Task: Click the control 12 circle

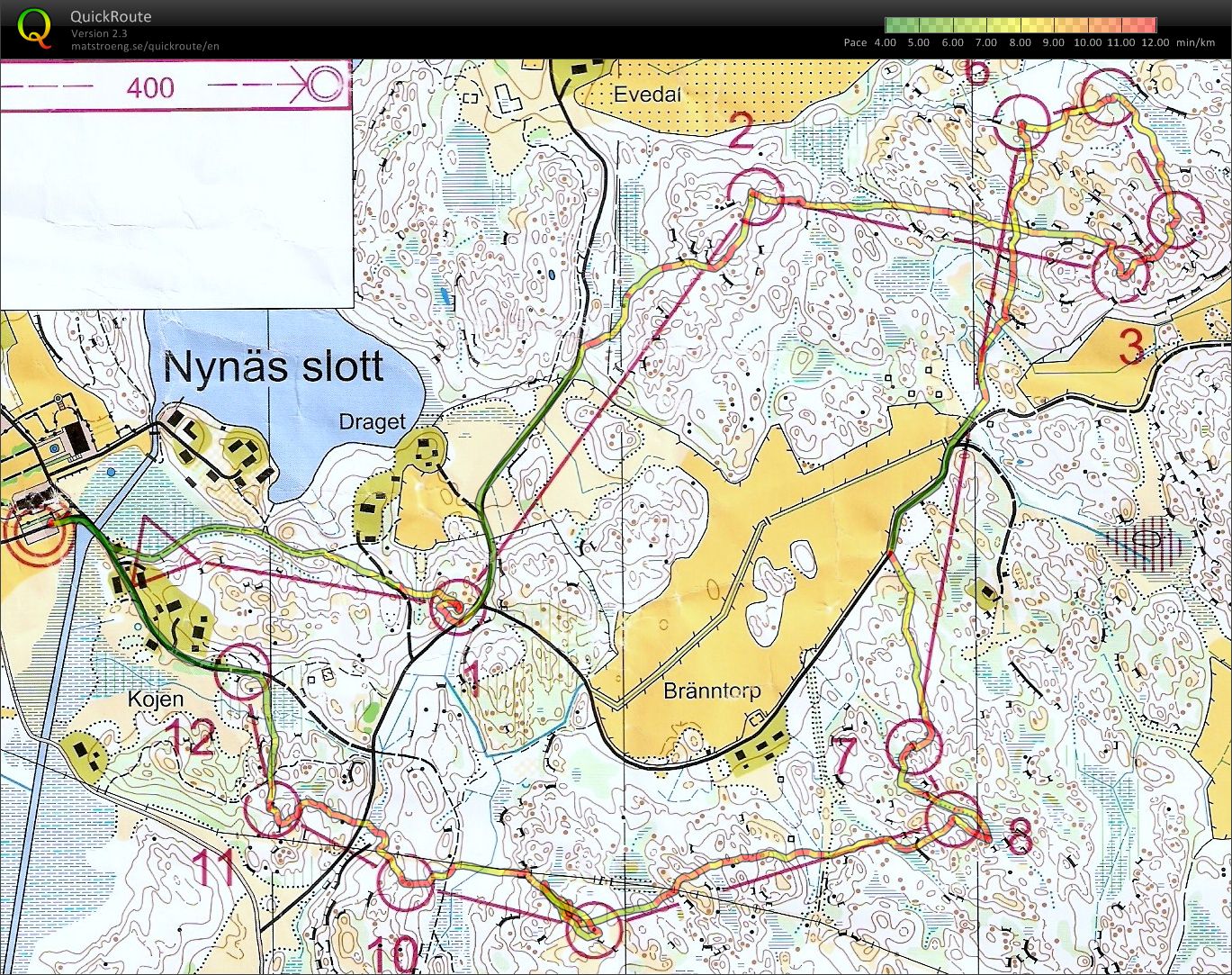Action: coord(243,672)
